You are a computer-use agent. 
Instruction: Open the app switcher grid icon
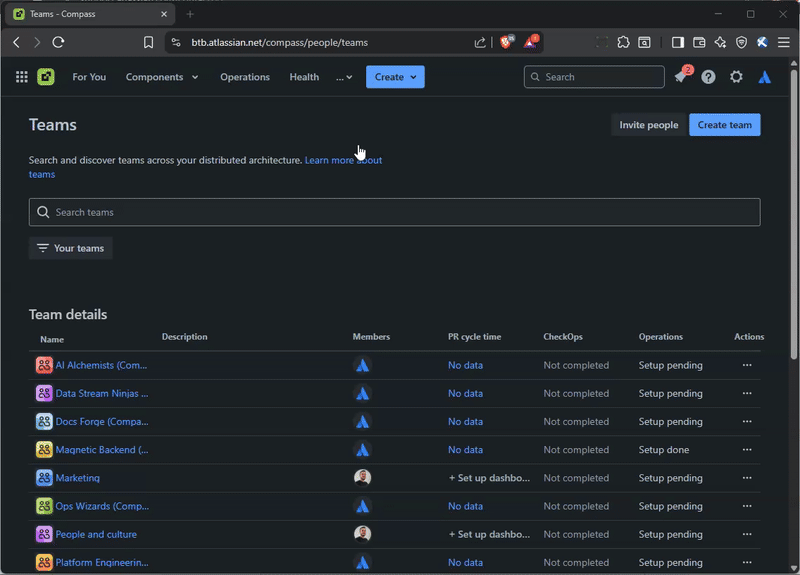(21, 77)
